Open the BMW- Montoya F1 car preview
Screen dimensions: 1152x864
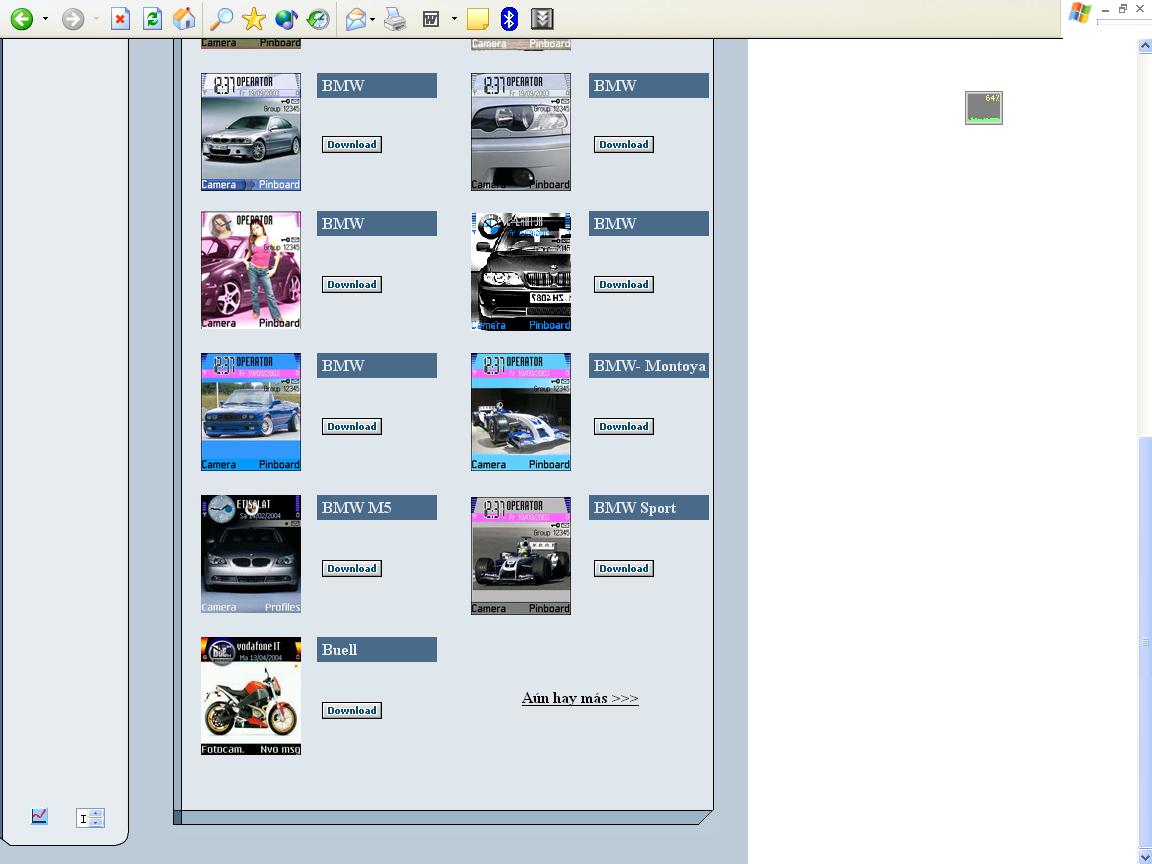point(521,412)
